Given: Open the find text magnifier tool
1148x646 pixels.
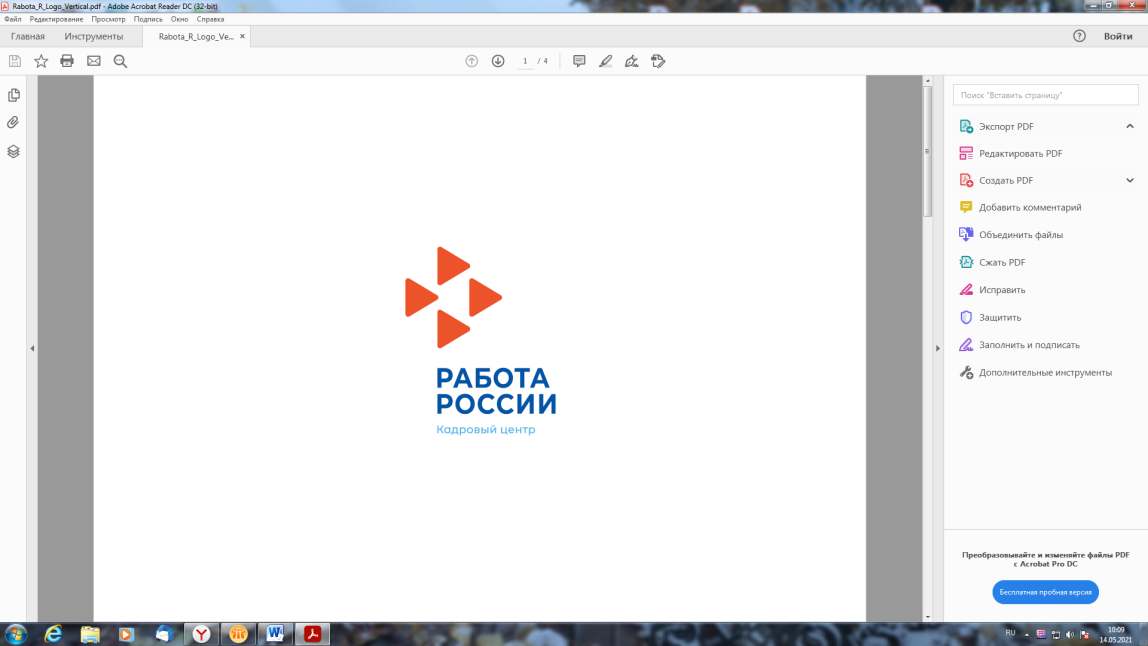Looking at the screenshot, I should tap(120, 62).
